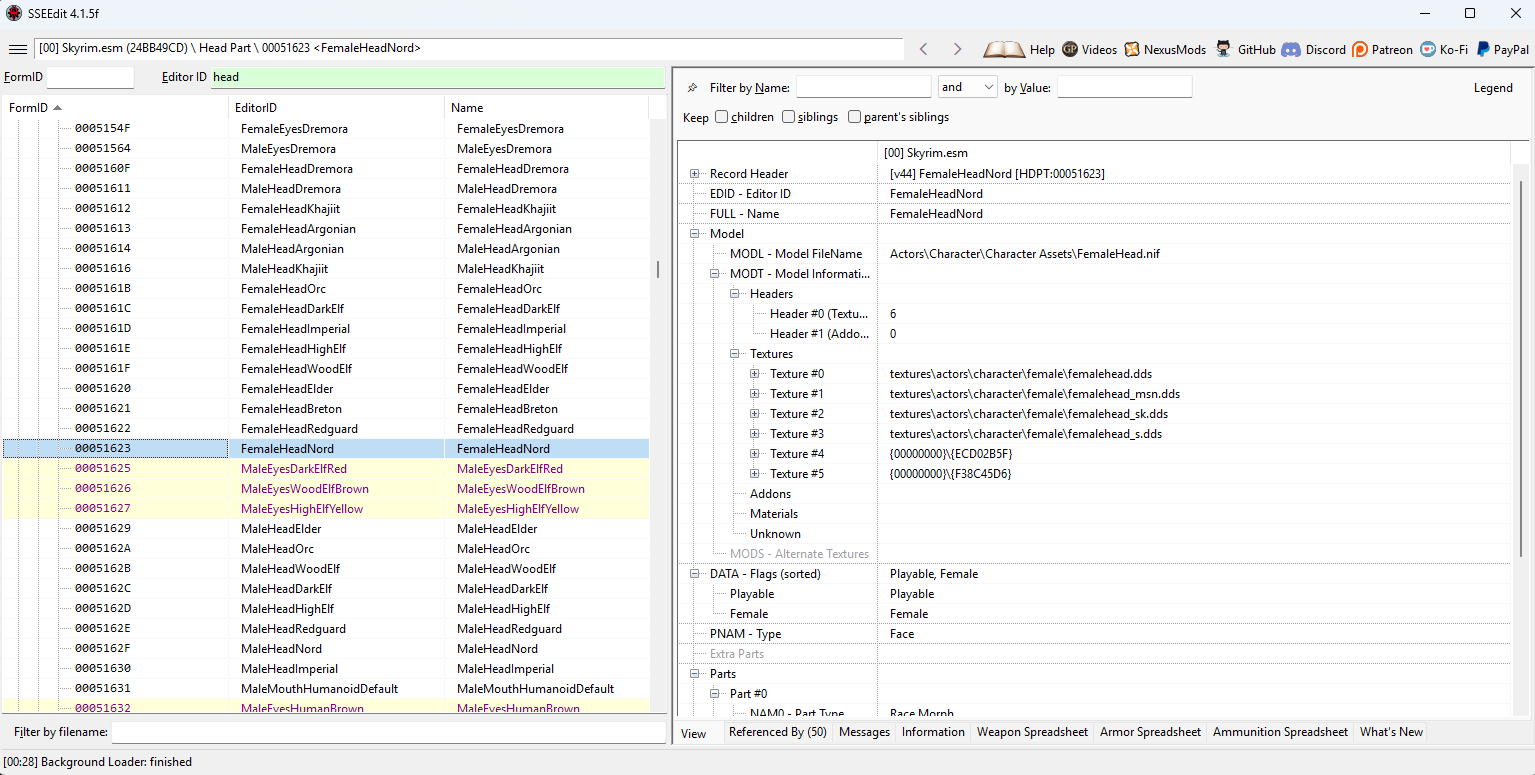Open the What's New tab
Image resolution: width=1535 pixels, height=775 pixels.
coord(1391,732)
